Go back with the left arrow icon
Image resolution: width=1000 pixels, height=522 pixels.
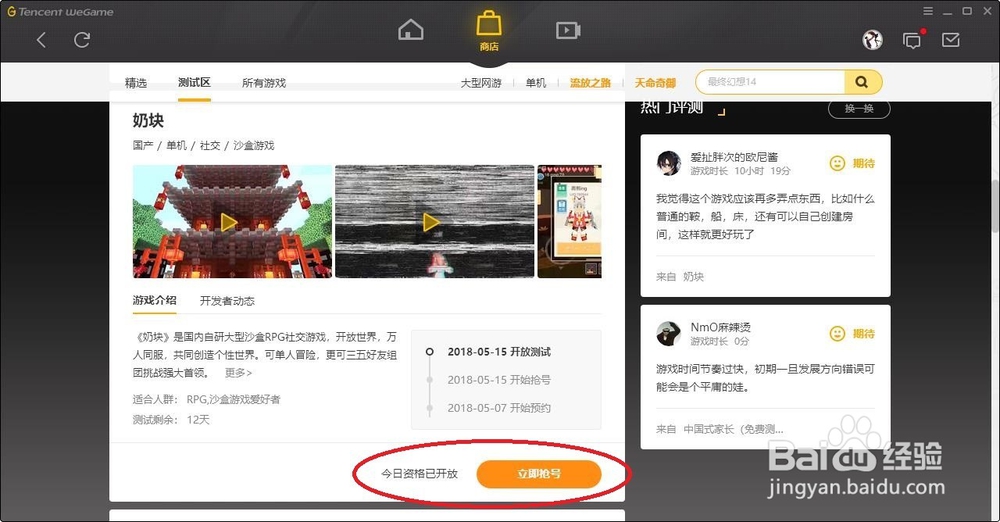[41, 40]
